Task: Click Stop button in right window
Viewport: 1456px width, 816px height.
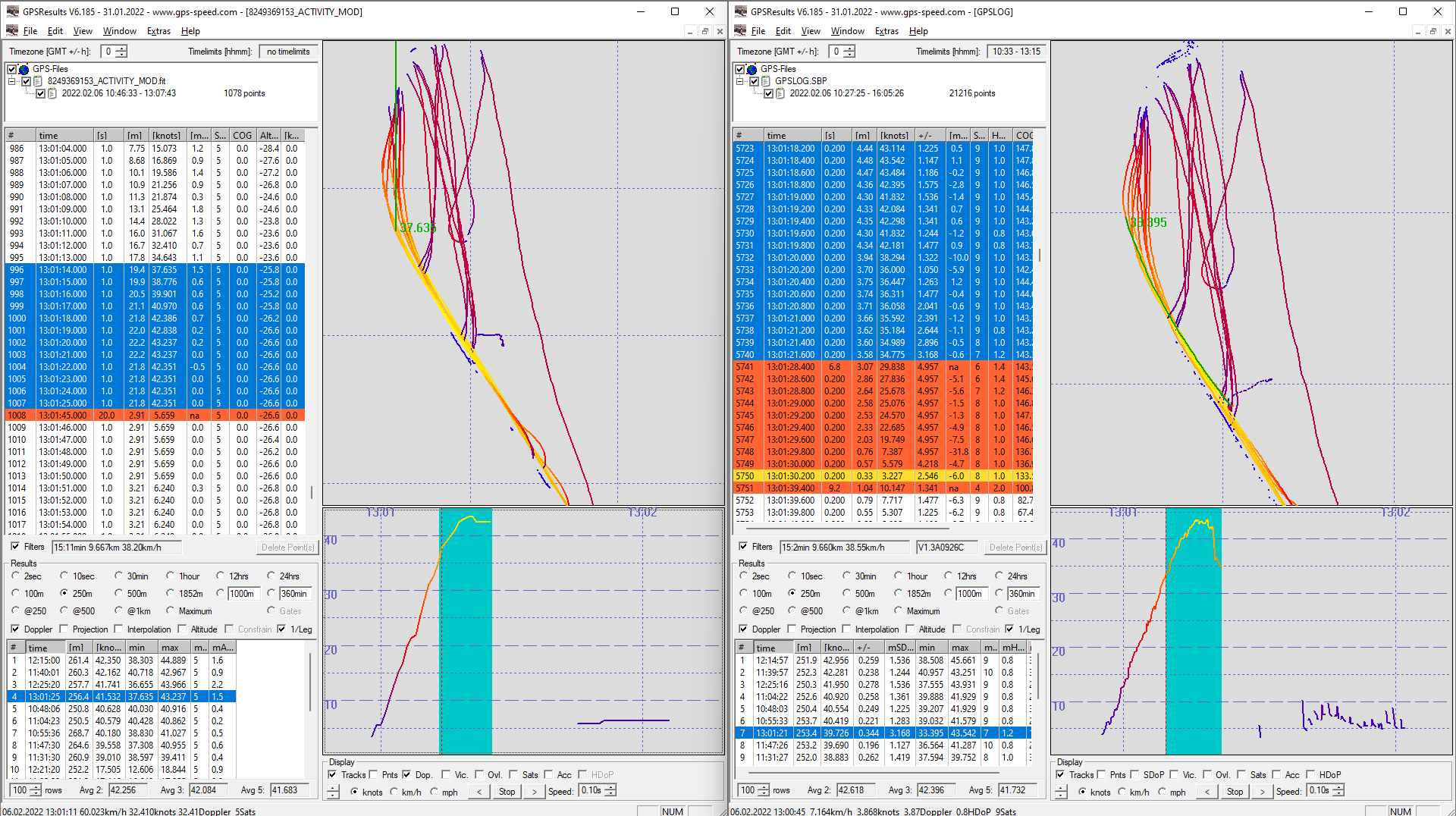Action: coord(1235,791)
